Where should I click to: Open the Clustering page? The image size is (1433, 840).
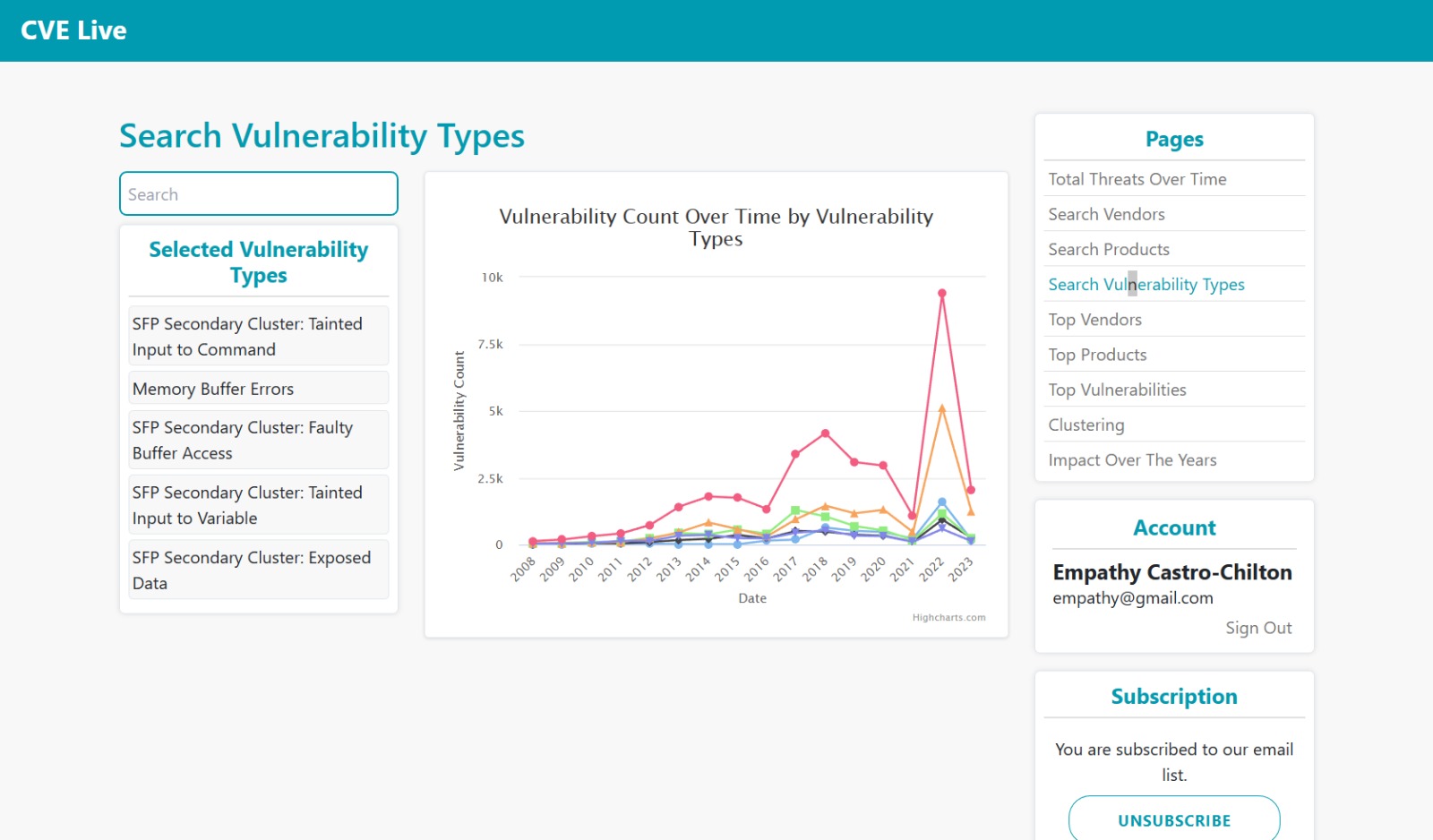[1085, 424]
